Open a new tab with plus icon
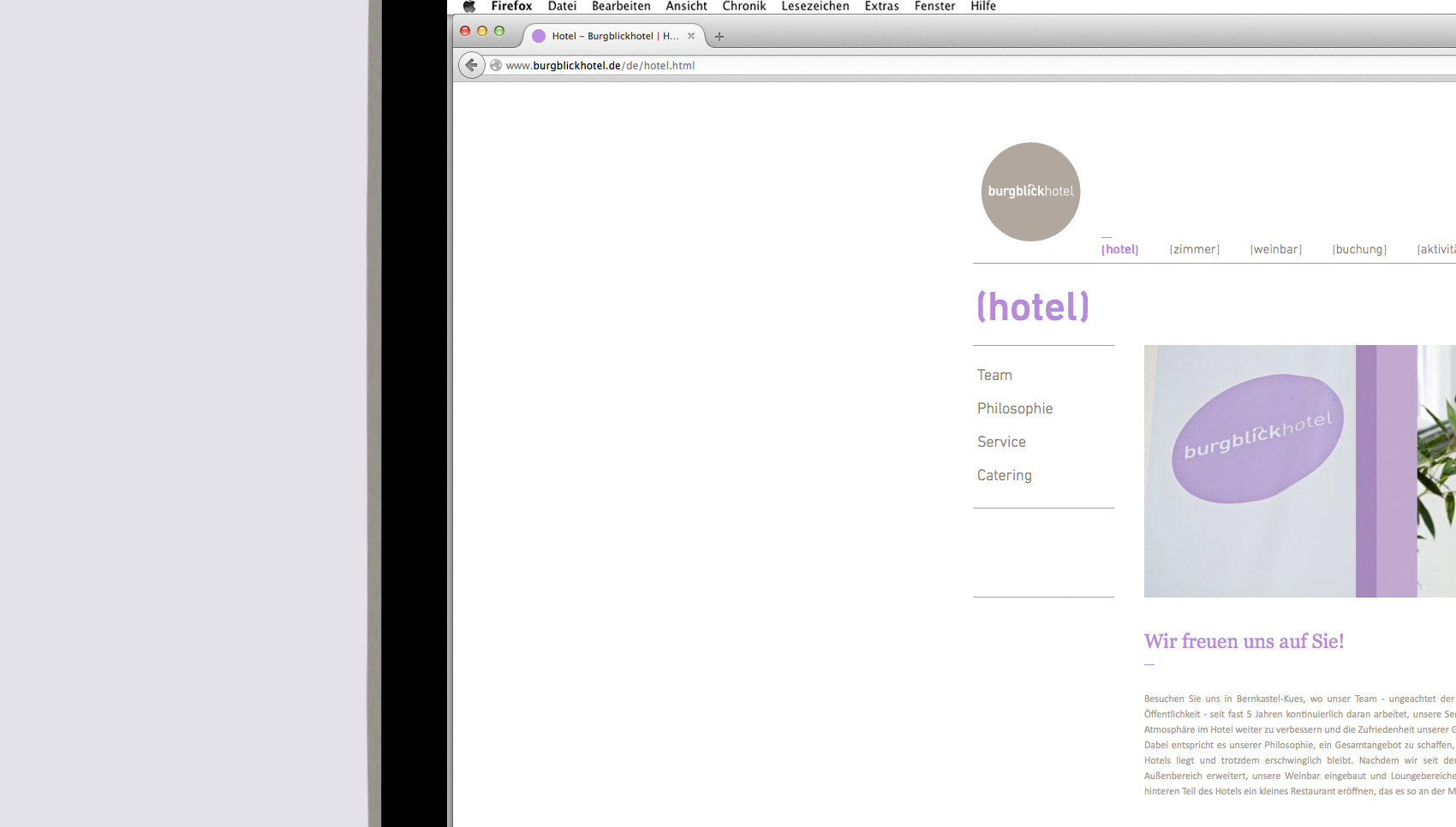1456x827 pixels. click(719, 36)
